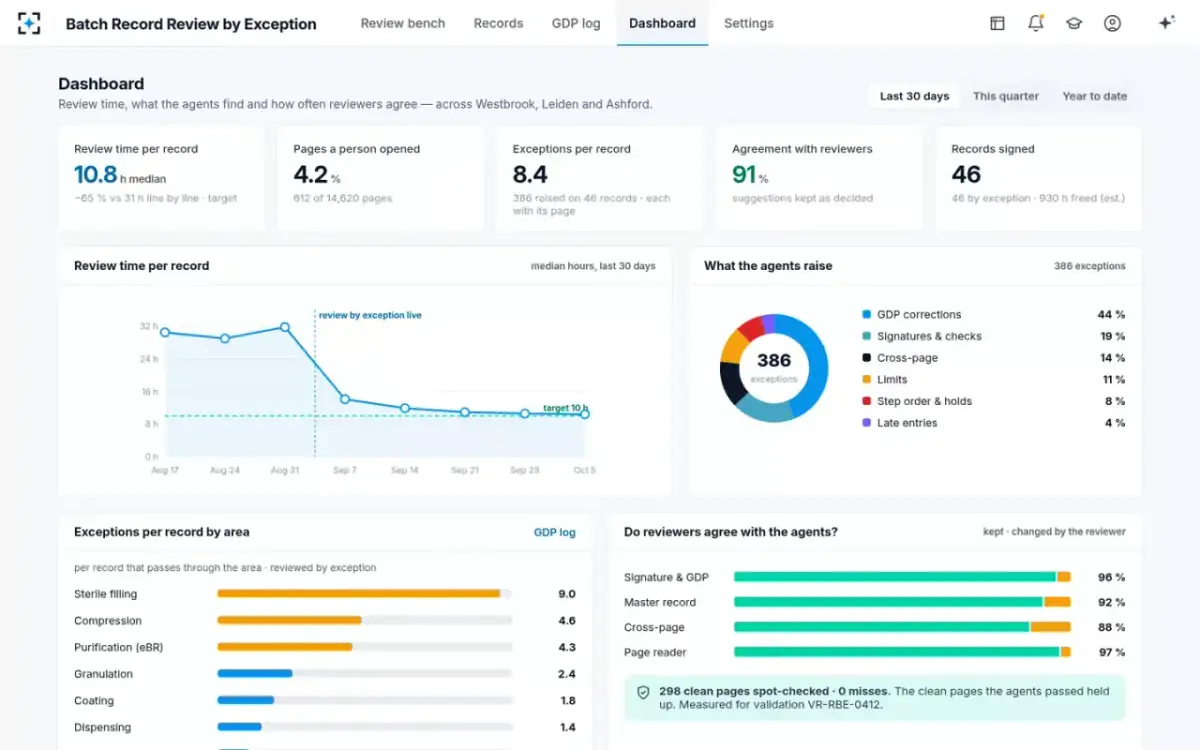Click the "298 clean pages spot-checked" text
The image size is (1200, 750).
click(744, 691)
